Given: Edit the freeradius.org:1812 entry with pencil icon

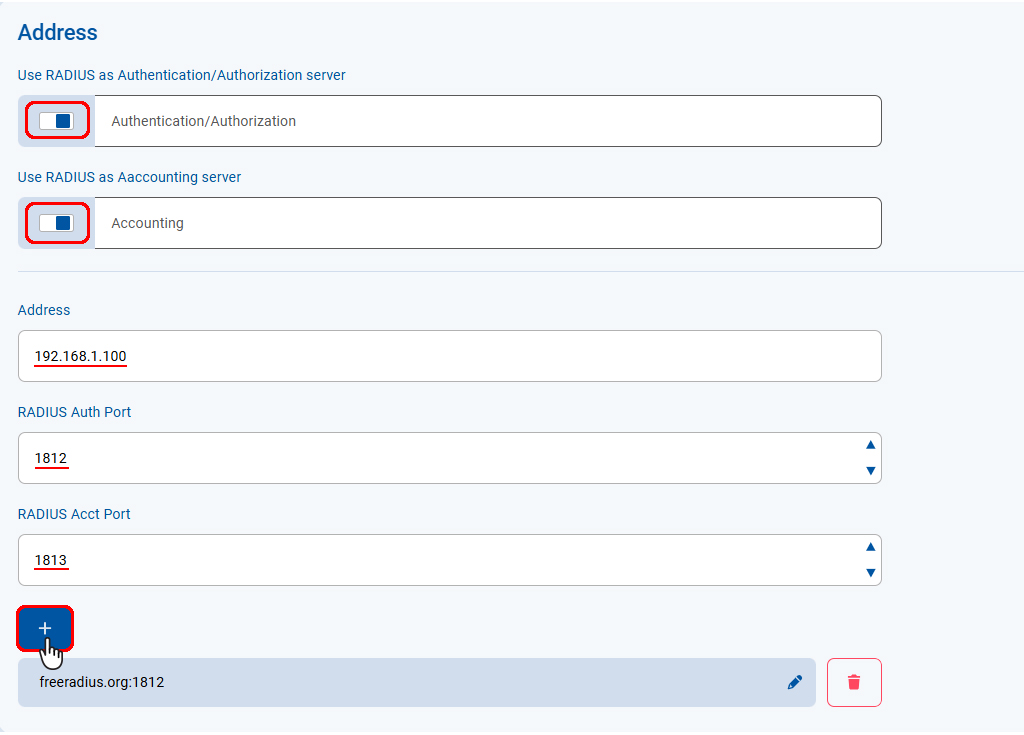Looking at the screenshot, I should pos(795,682).
